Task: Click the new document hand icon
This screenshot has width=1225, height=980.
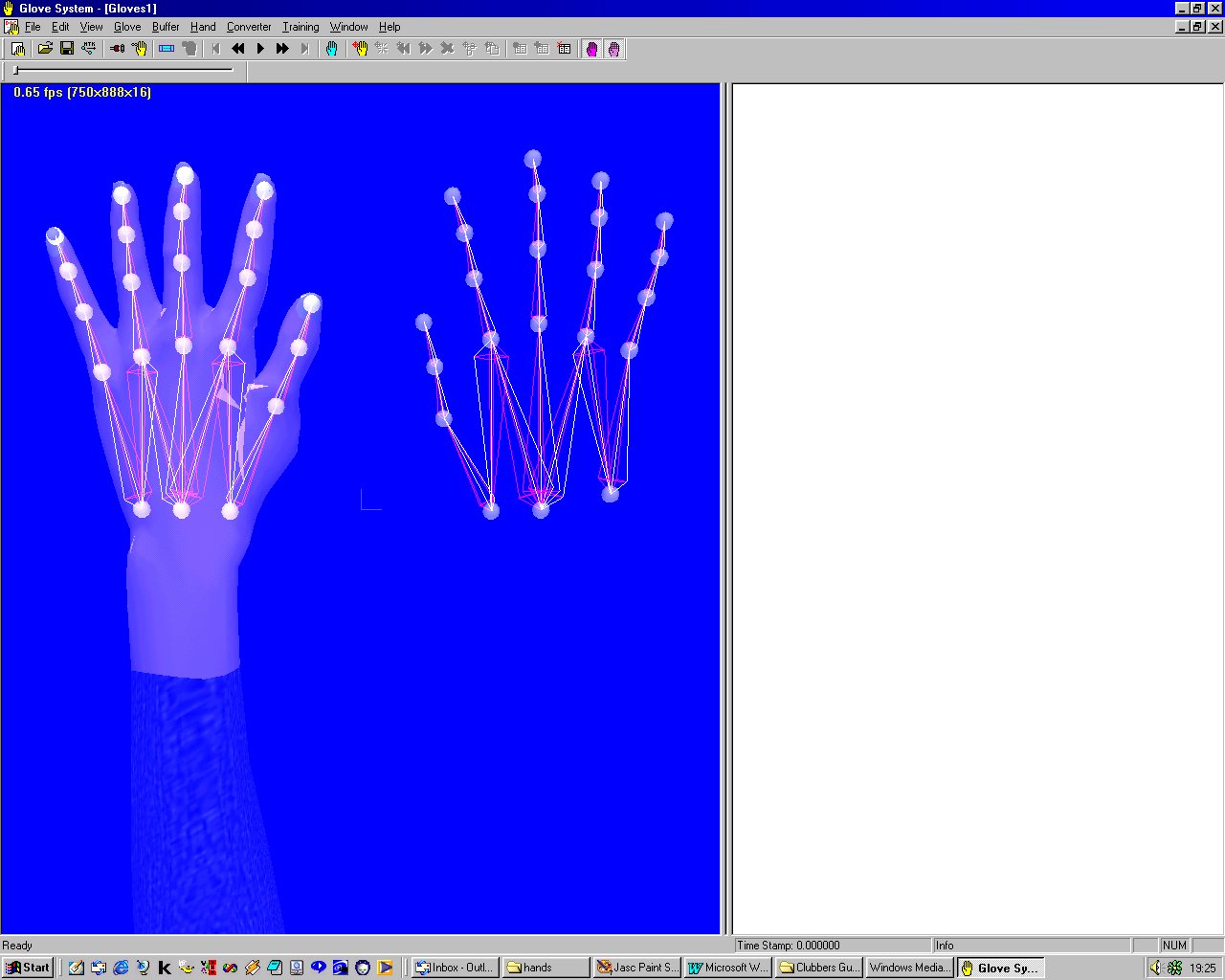Action: tap(17, 49)
